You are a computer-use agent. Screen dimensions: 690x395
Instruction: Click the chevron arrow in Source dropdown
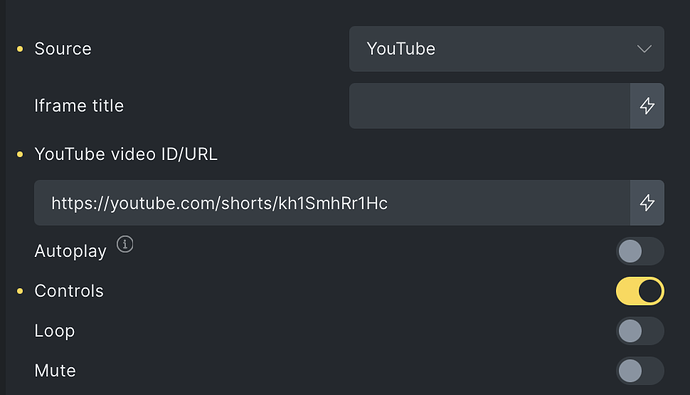644,49
